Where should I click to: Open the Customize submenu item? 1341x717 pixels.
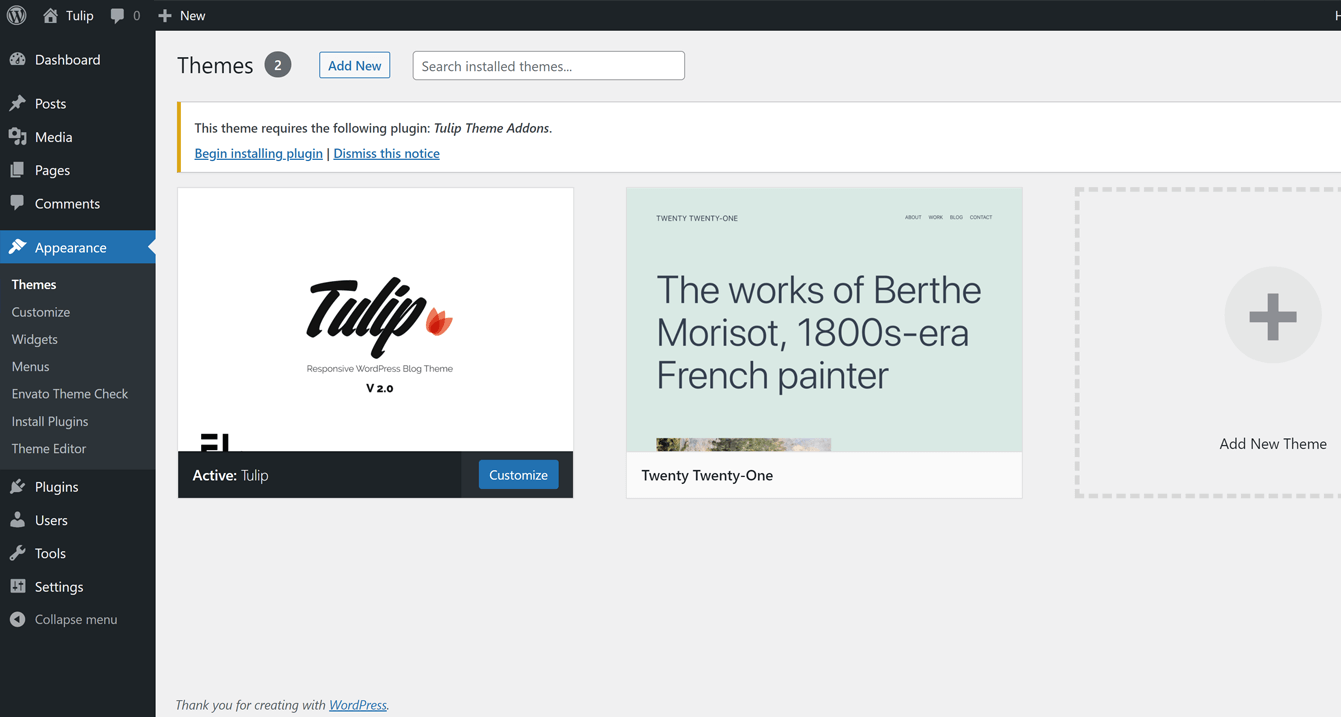[41, 312]
